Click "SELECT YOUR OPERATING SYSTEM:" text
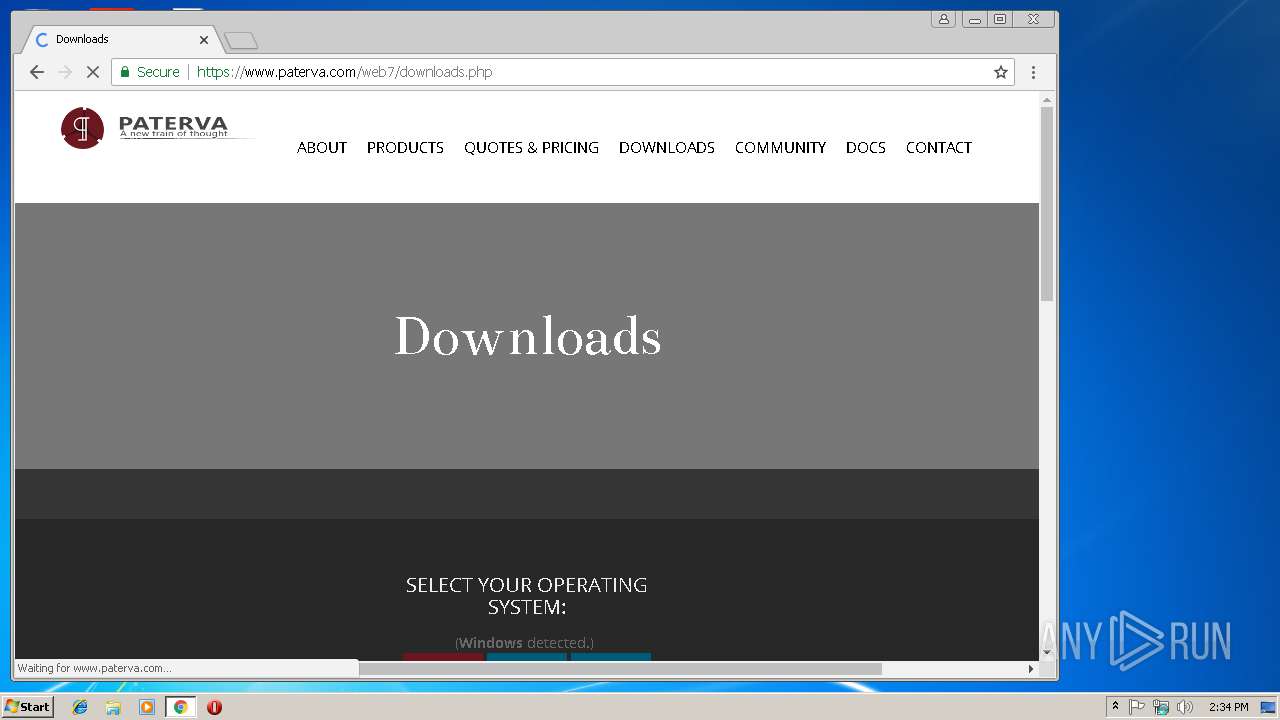Image resolution: width=1280 pixels, height=720 pixels. pos(527,596)
